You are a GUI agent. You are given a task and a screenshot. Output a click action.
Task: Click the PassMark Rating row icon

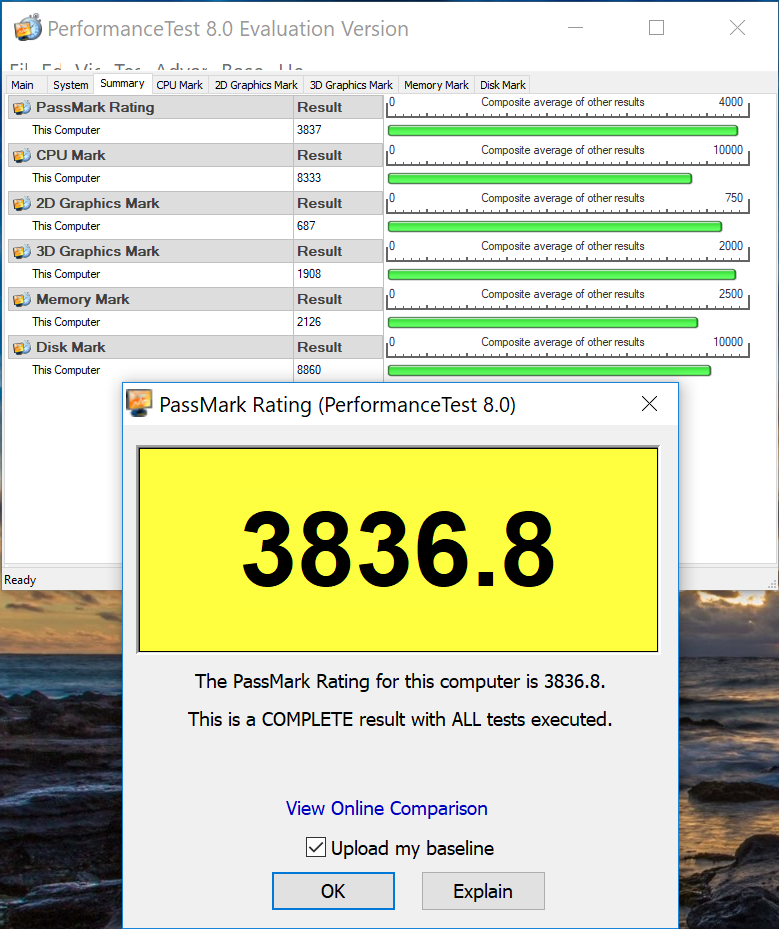pyautogui.click(x=22, y=108)
